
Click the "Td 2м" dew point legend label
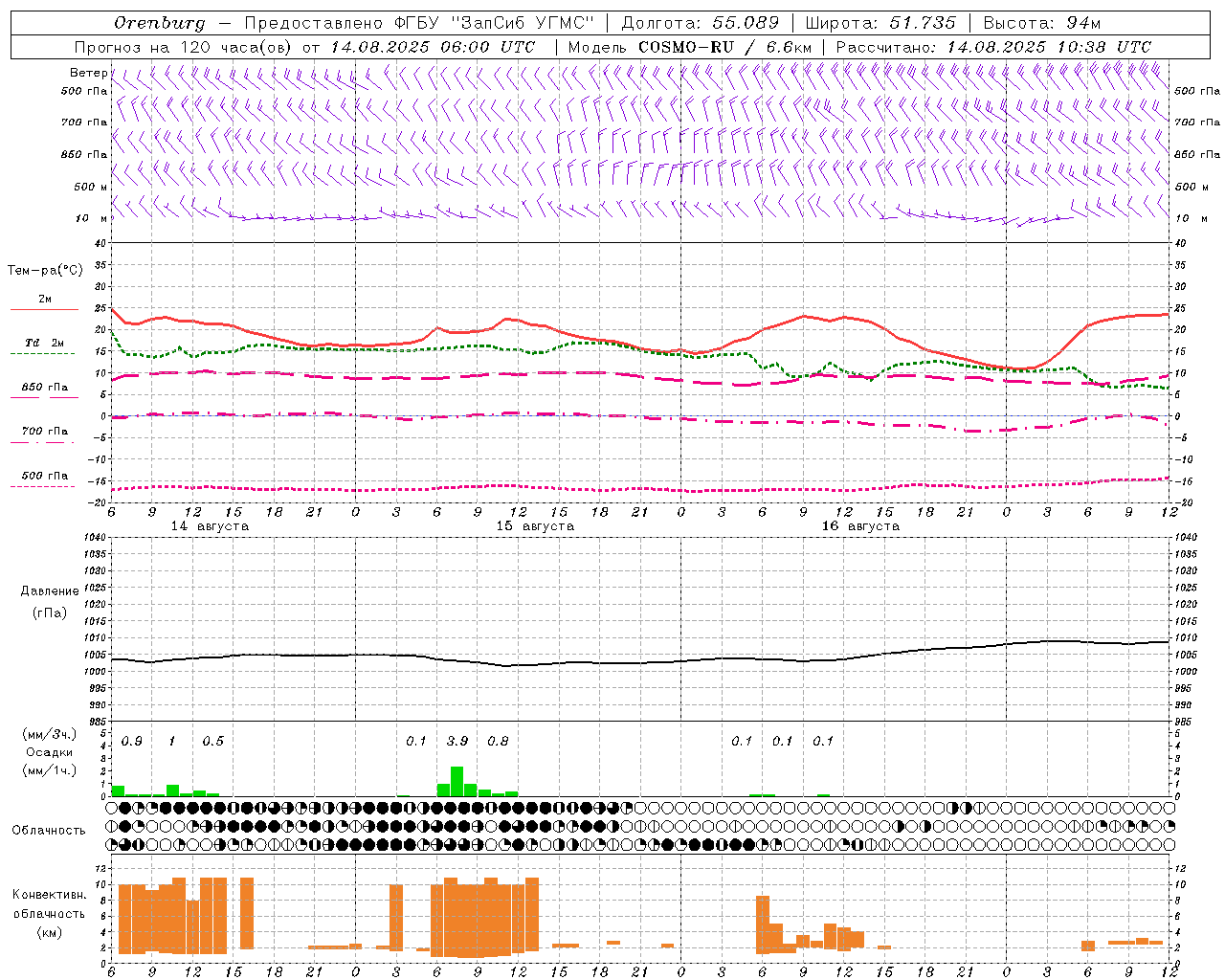point(45,343)
